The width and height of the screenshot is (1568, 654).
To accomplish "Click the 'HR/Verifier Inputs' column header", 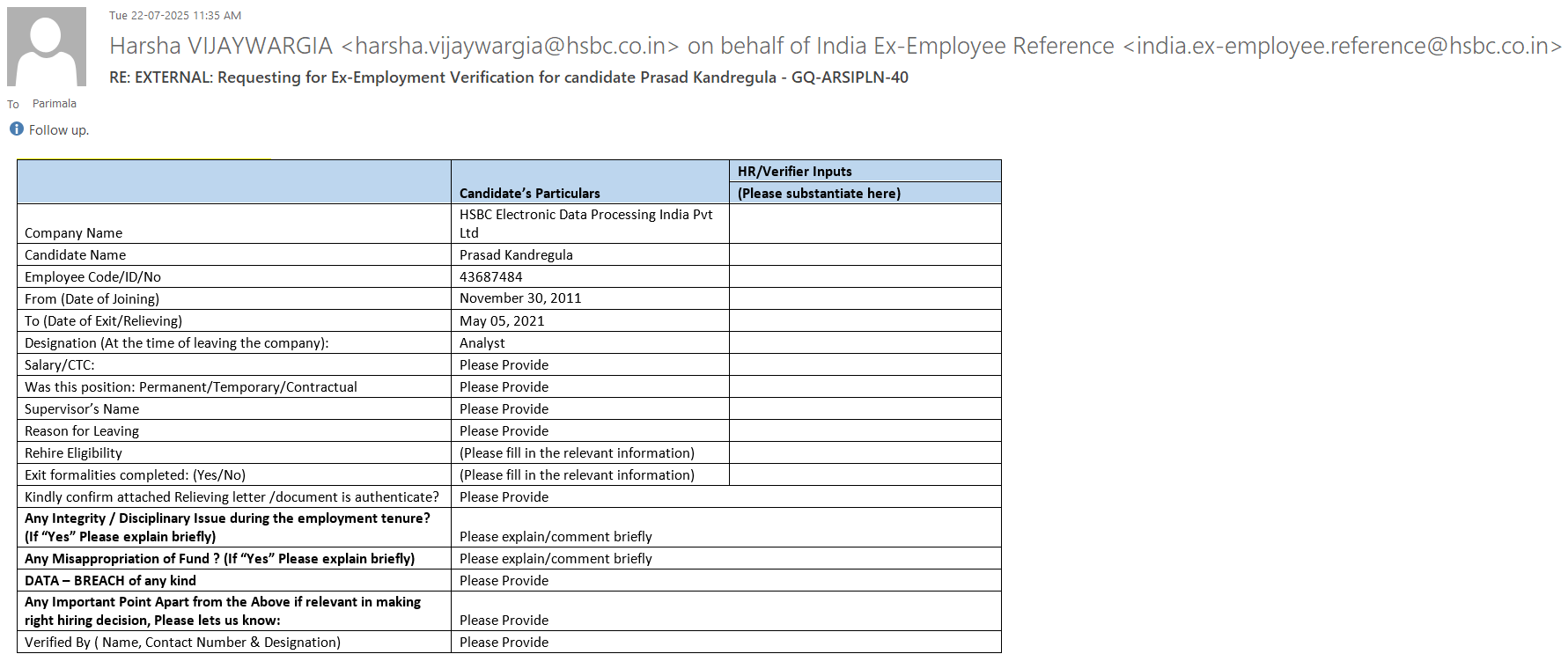I will pyautogui.click(x=795, y=172).
